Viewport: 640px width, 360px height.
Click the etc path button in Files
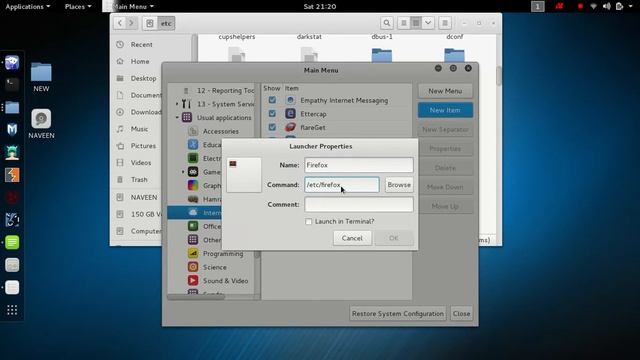(166, 23)
